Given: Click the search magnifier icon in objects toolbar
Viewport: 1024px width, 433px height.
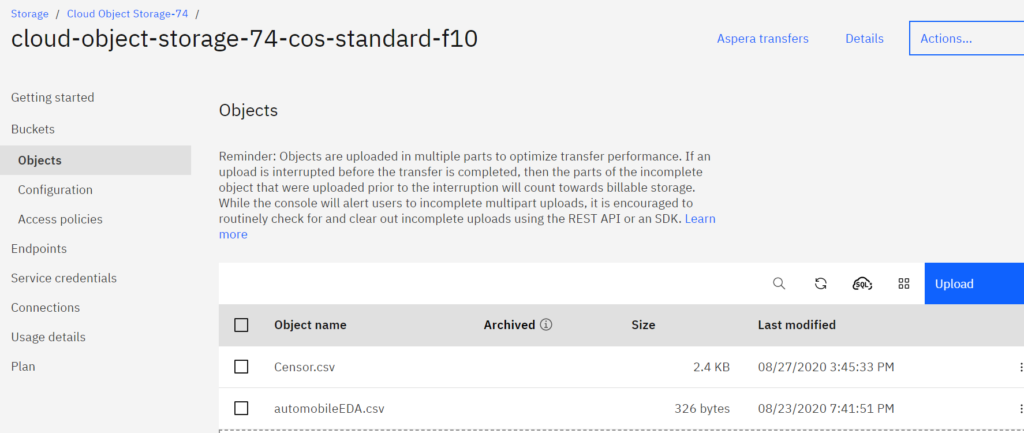Looking at the screenshot, I should point(778,283).
